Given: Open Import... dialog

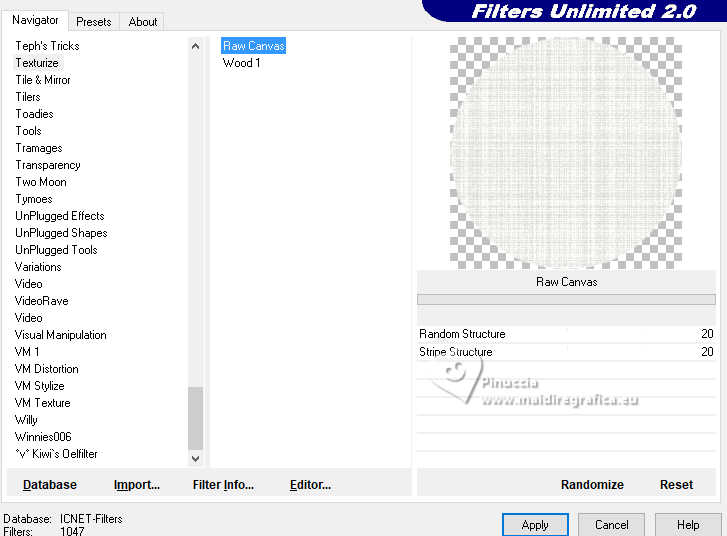Looking at the screenshot, I should pos(137,485).
